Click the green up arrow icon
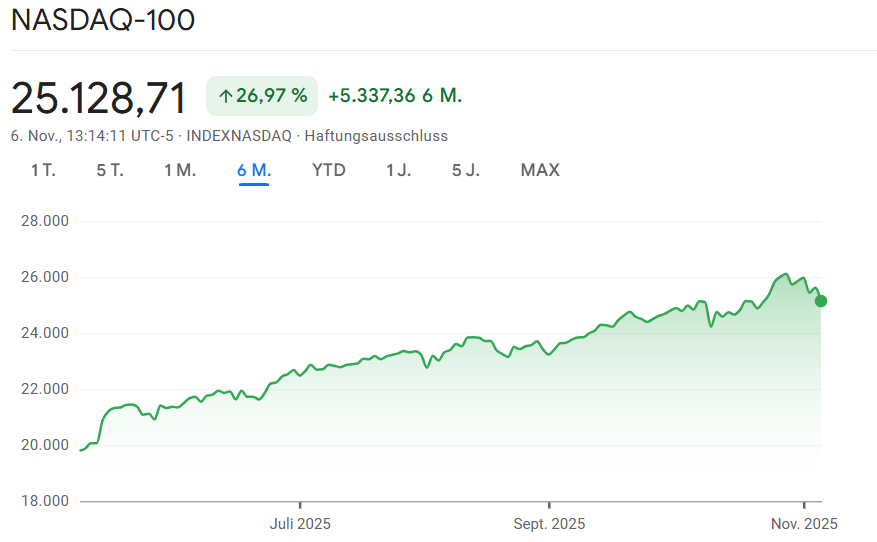Image resolution: width=877 pixels, height=542 pixels. (x=225, y=96)
